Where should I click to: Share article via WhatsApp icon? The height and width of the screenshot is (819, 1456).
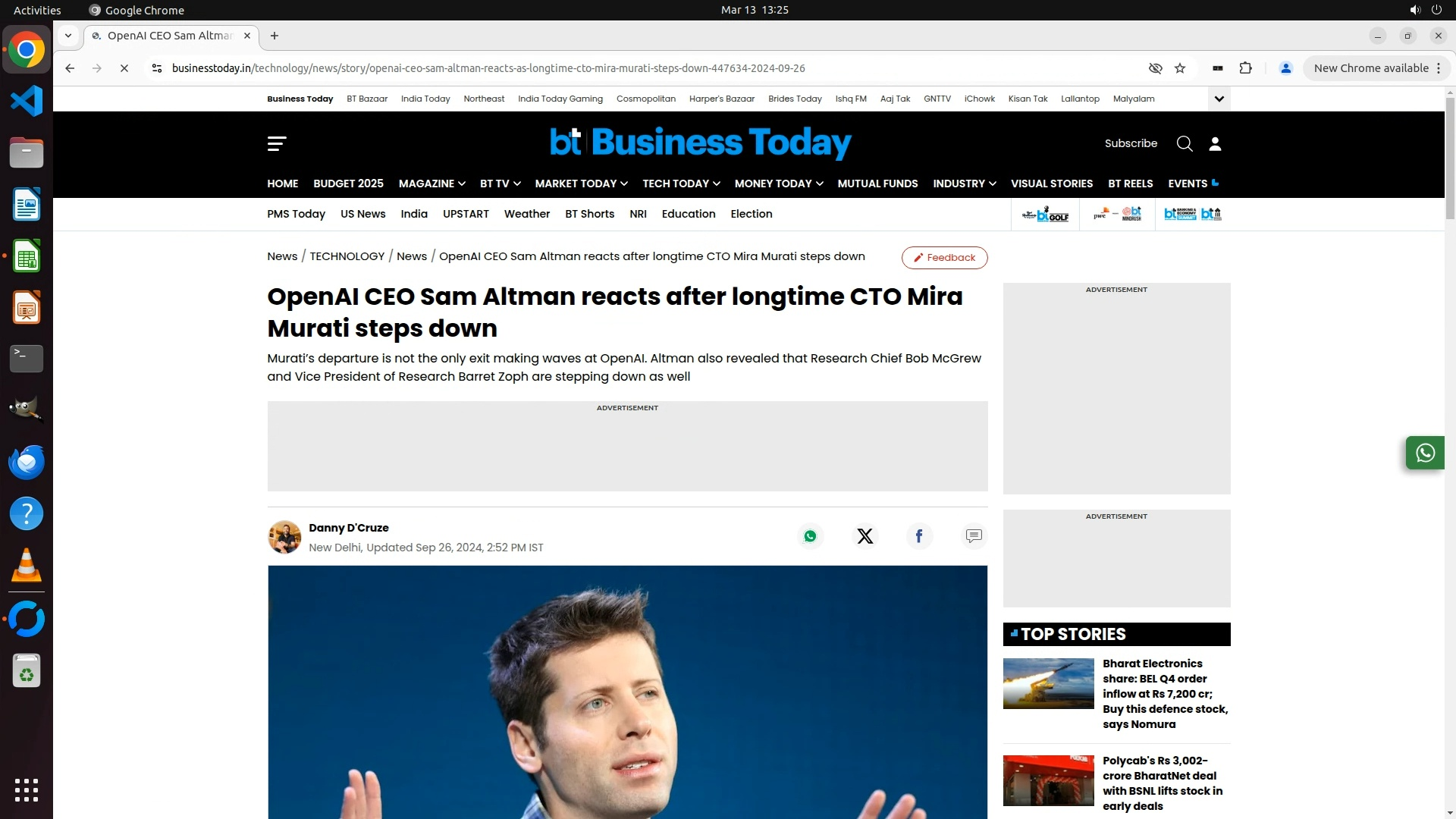click(810, 536)
